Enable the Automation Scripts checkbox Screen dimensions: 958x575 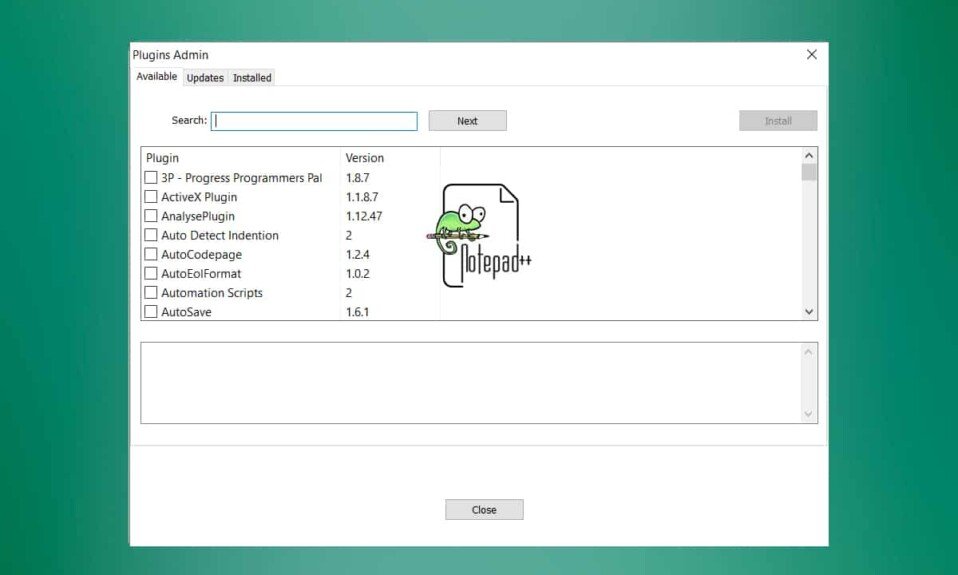tap(151, 292)
